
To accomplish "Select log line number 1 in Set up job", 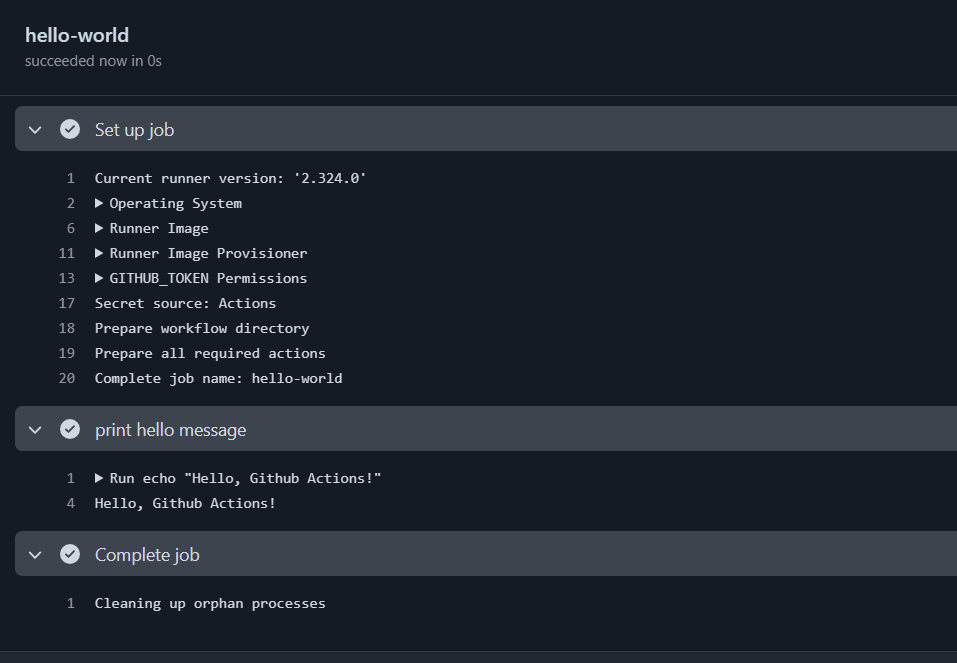I will click(71, 178).
